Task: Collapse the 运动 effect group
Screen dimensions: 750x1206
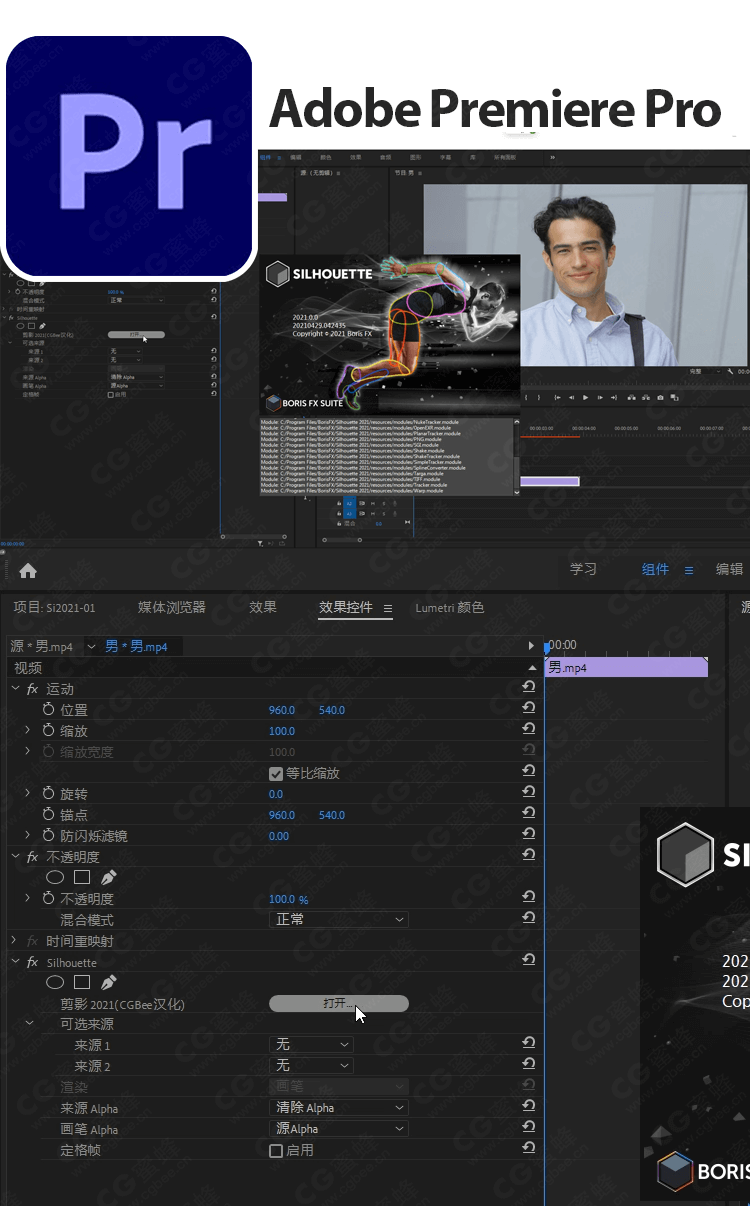Action: coord(14,689)
